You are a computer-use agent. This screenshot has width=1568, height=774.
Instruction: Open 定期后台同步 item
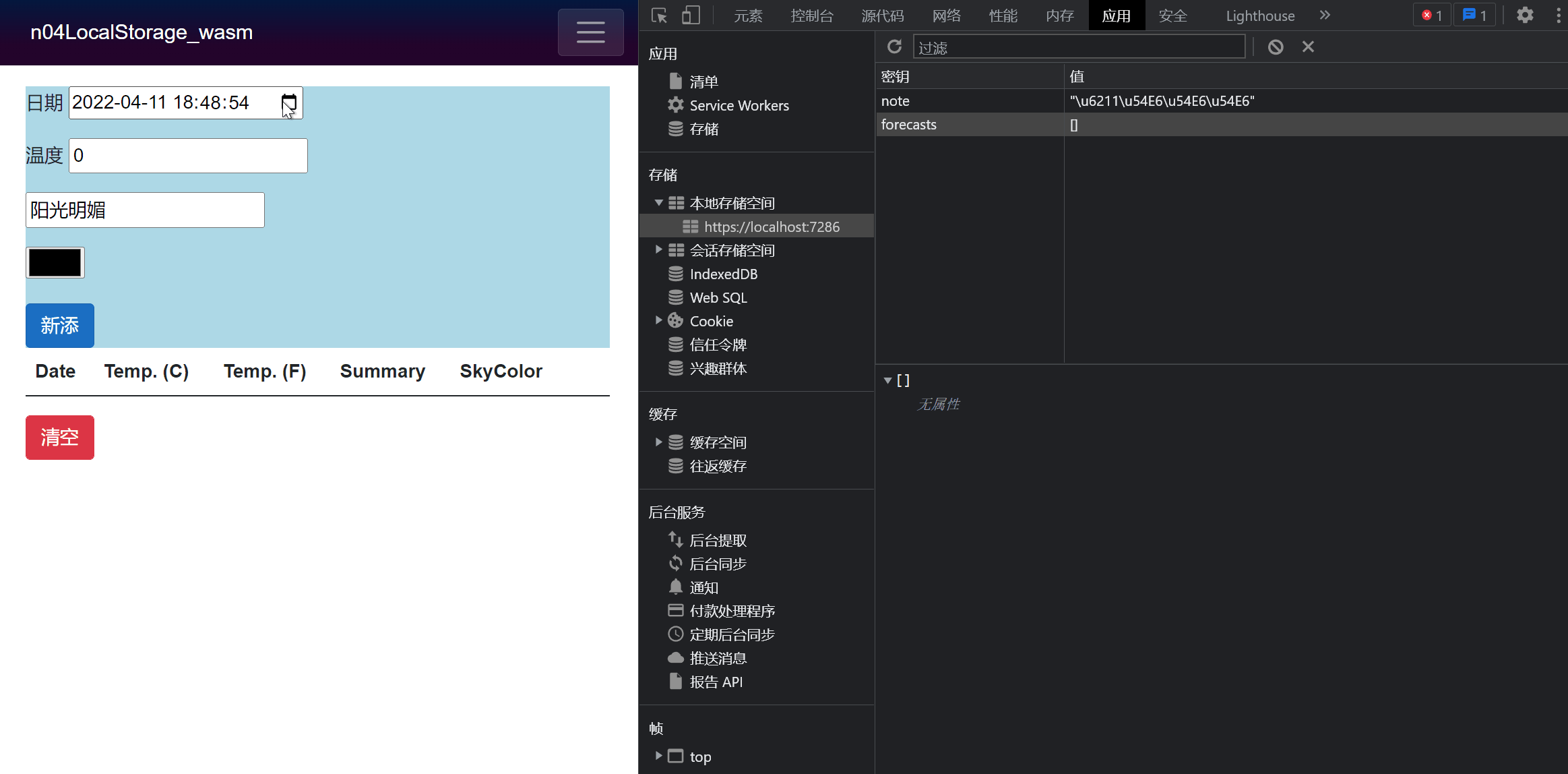732,634
